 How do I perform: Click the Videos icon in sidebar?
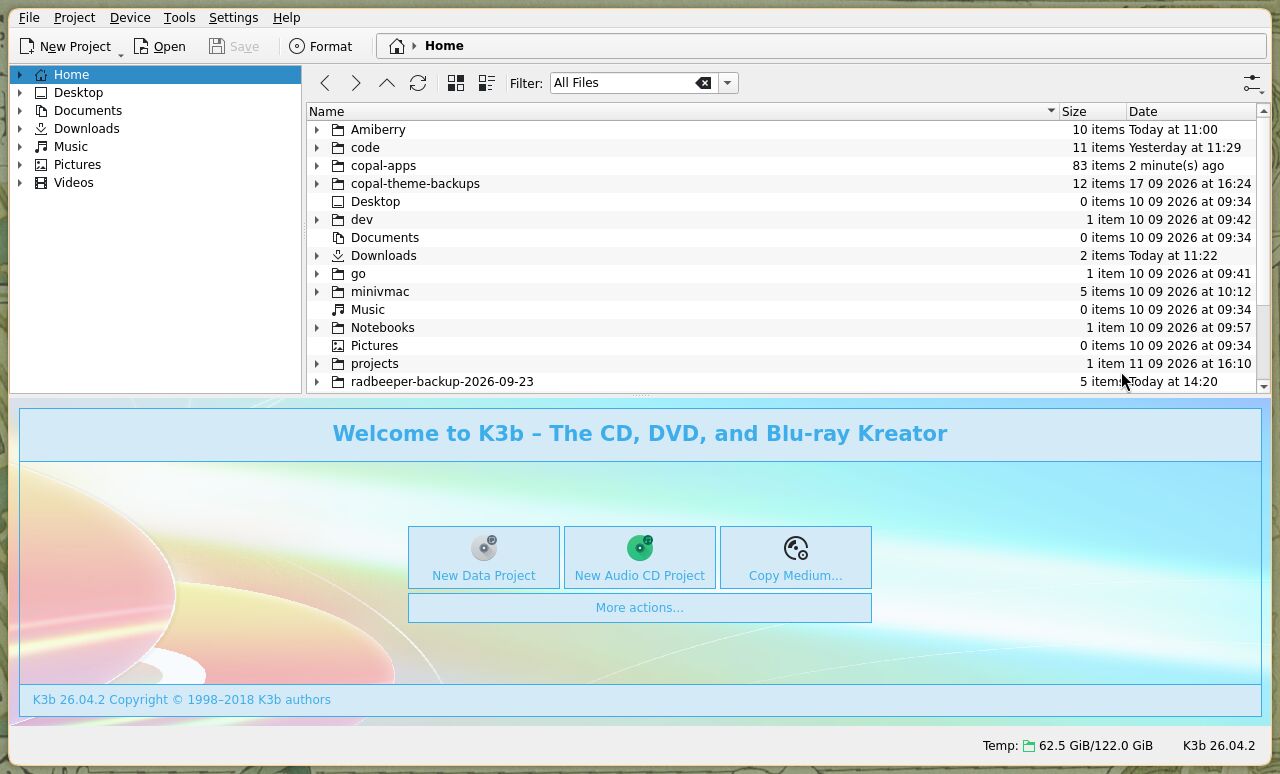[41, 183]
